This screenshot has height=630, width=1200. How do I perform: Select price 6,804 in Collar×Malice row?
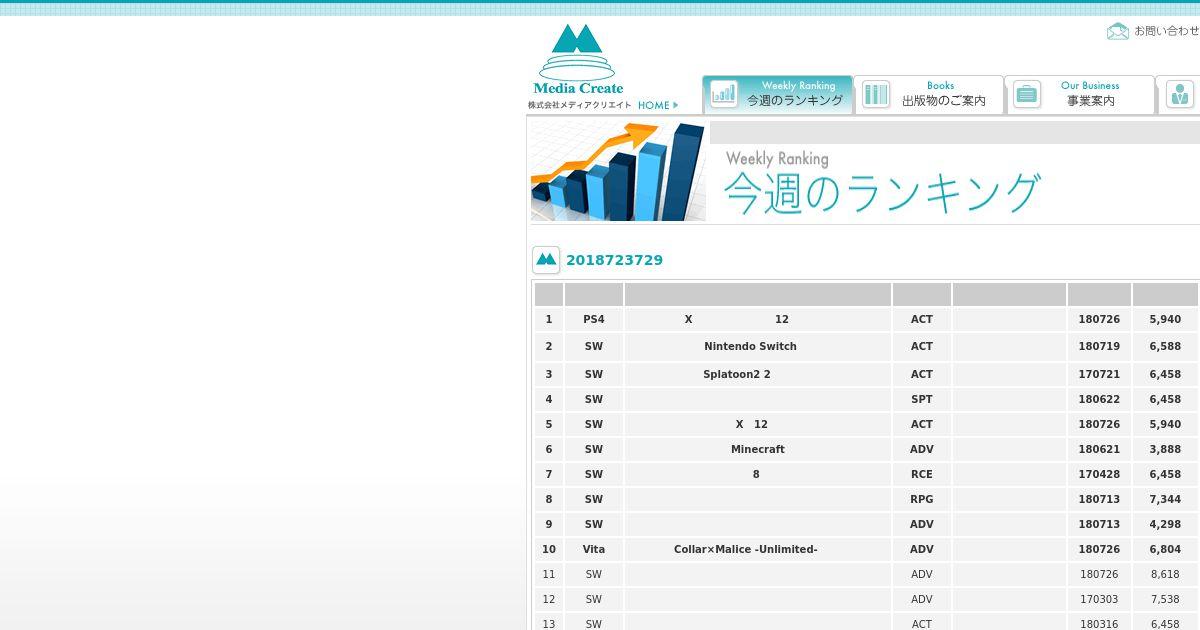1166,549
